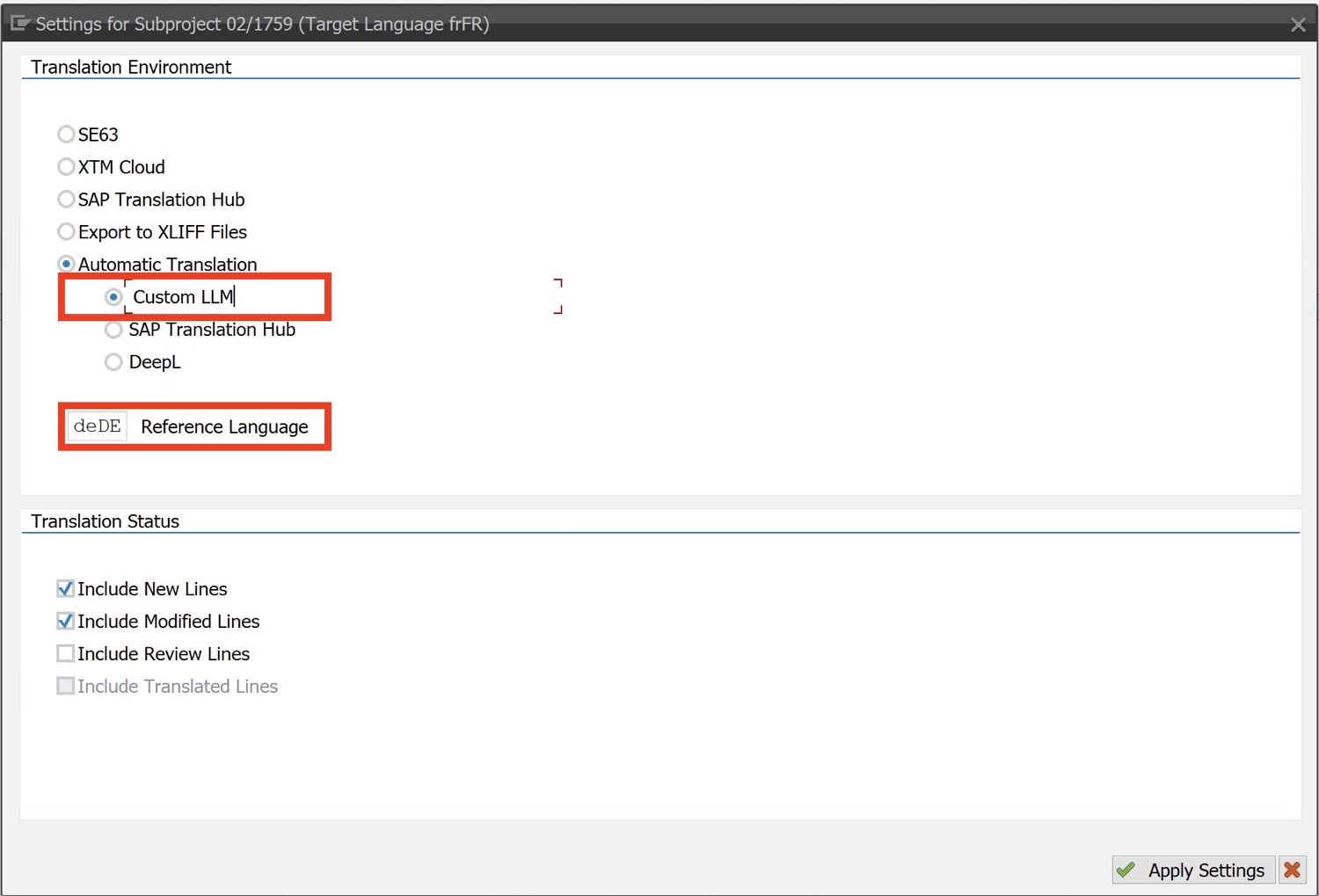Click the Translation Status section header
1319x896 pixels.
(105, 521)
